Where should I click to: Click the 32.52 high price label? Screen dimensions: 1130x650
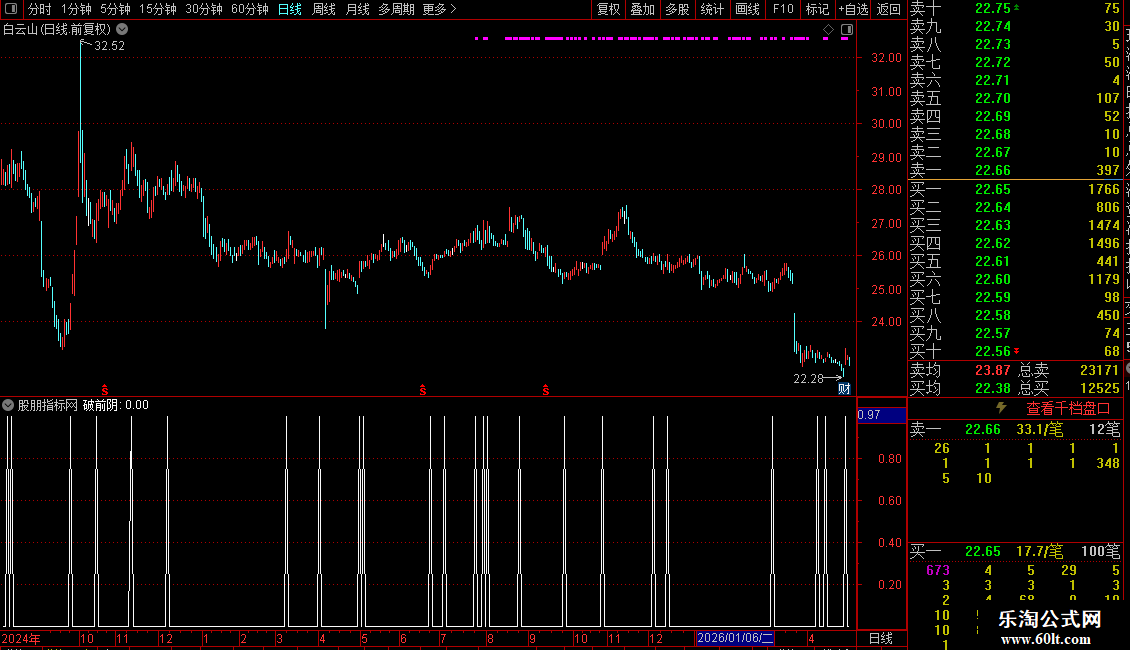click(x=110, y=45)
